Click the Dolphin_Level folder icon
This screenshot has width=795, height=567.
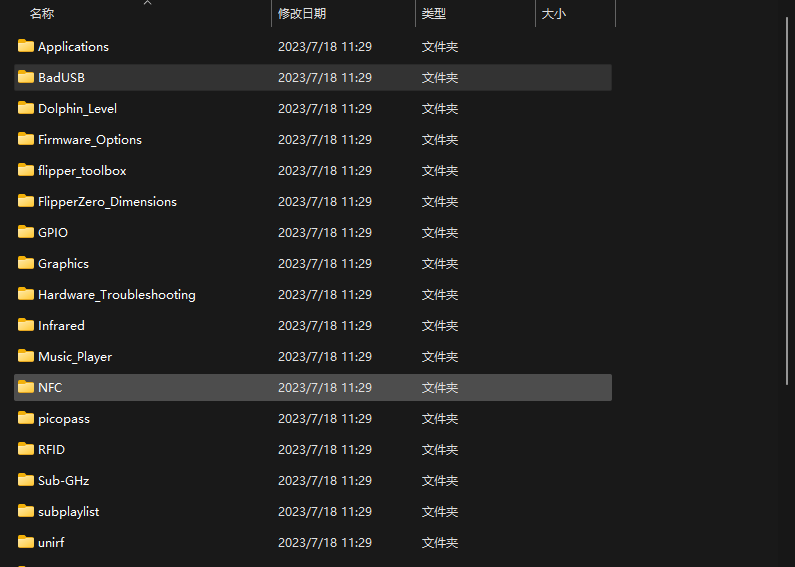coord(26,108)
